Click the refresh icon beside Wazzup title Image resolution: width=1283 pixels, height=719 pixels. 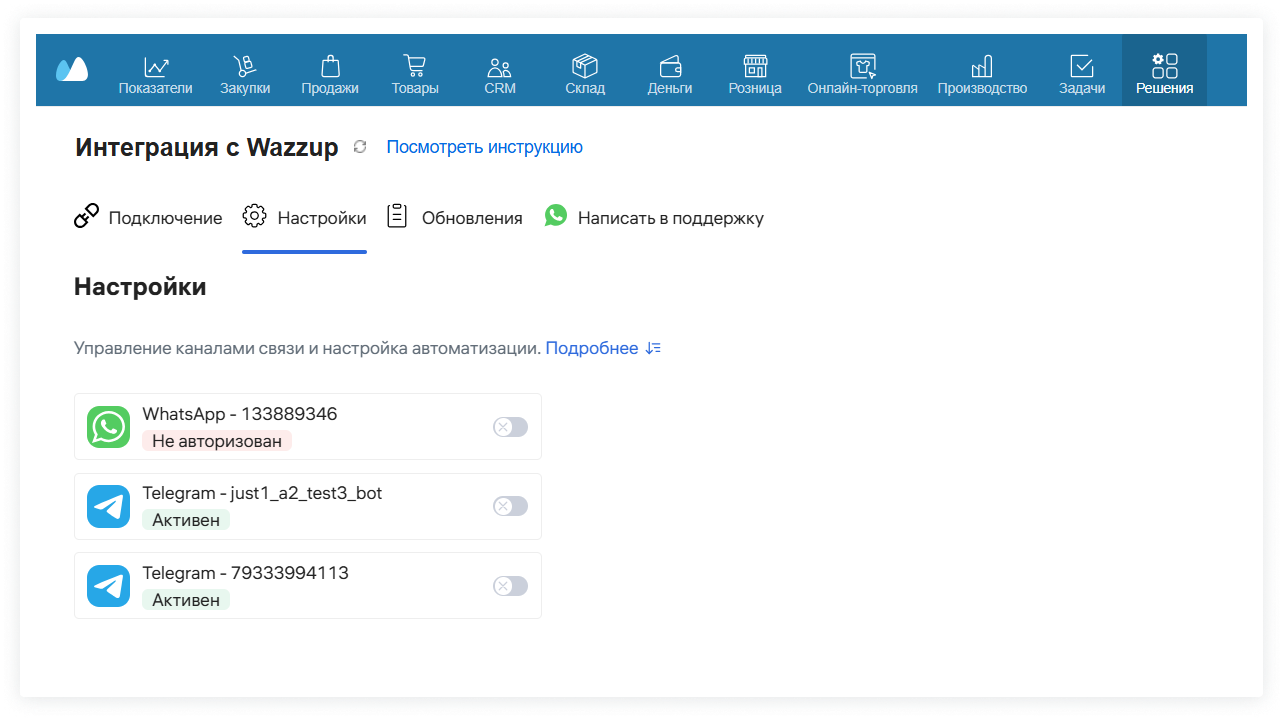pos(360,147)
